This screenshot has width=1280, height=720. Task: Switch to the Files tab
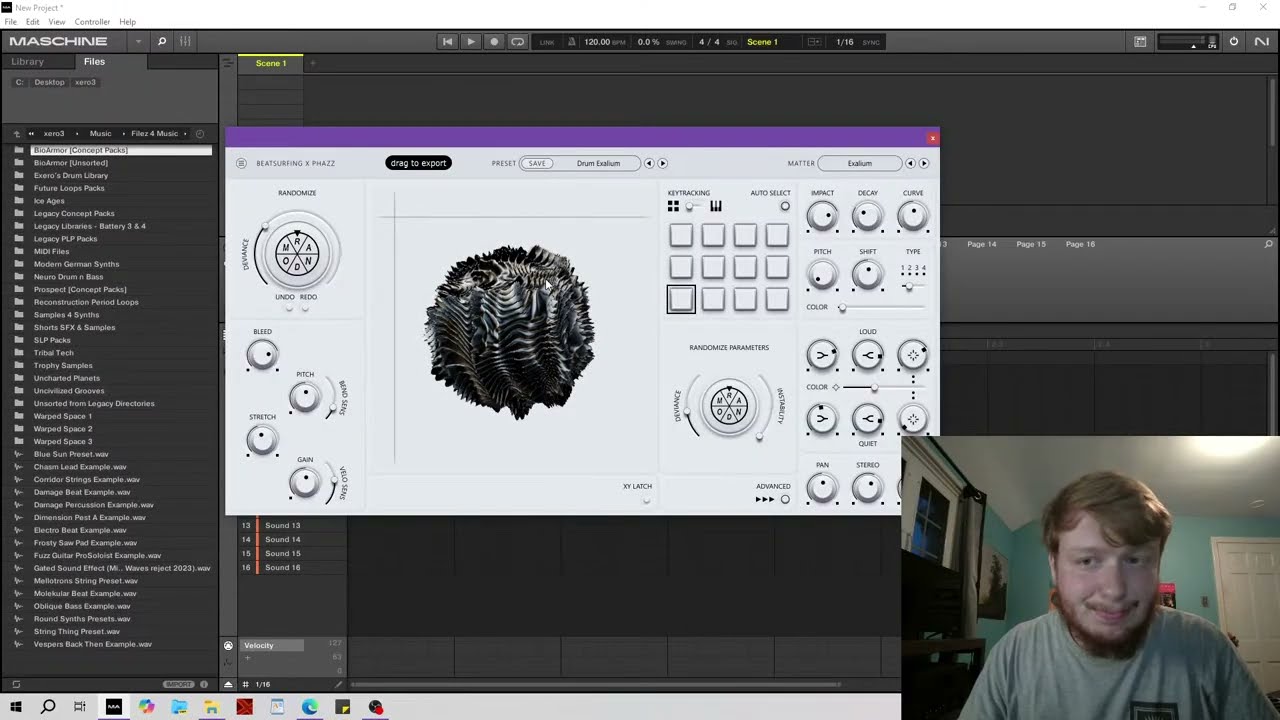coord(94,61)
